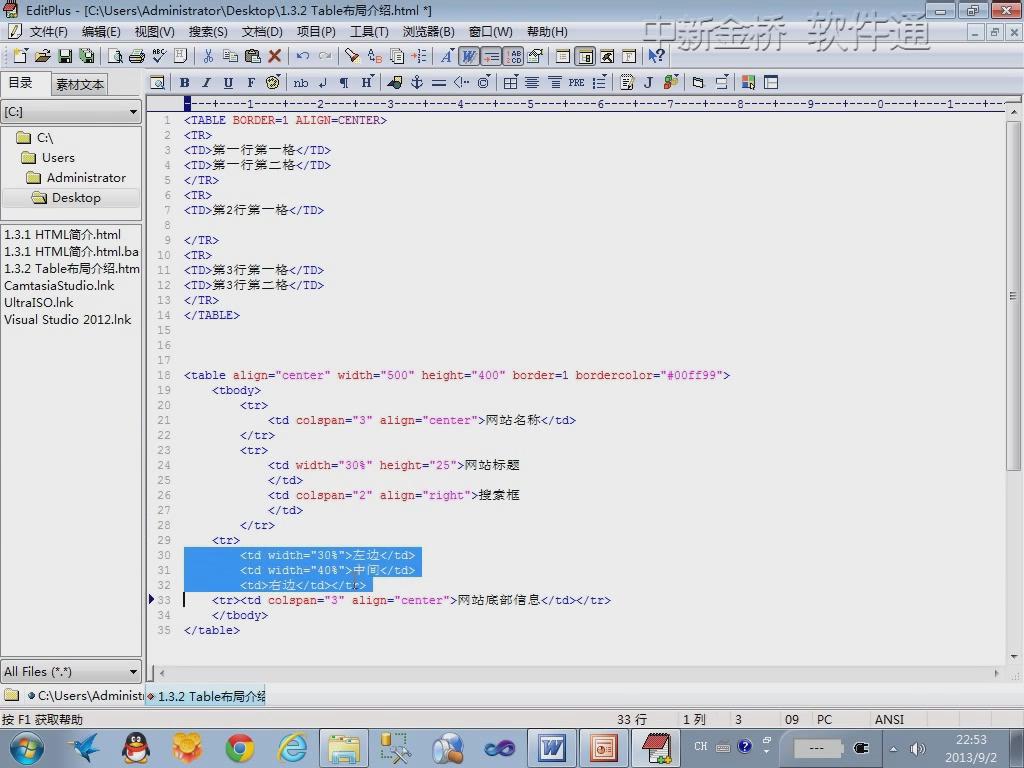Image resolution: width=1024 pixels, height=768 pixels.
Task: Click the Save All icon
Action: (x=86, y=56)
